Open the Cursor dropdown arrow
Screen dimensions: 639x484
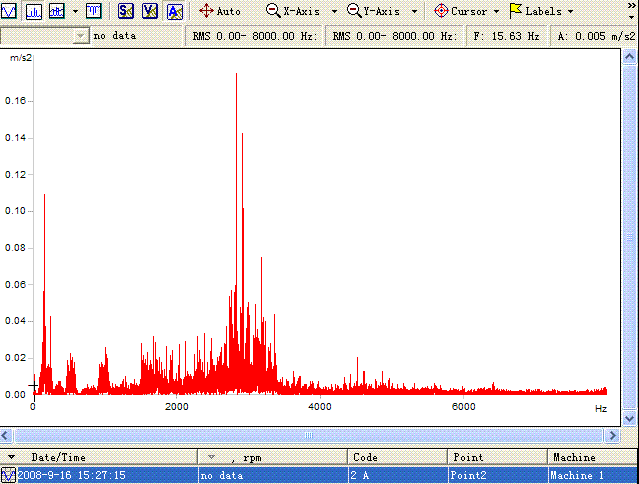(x=496, y=11)
